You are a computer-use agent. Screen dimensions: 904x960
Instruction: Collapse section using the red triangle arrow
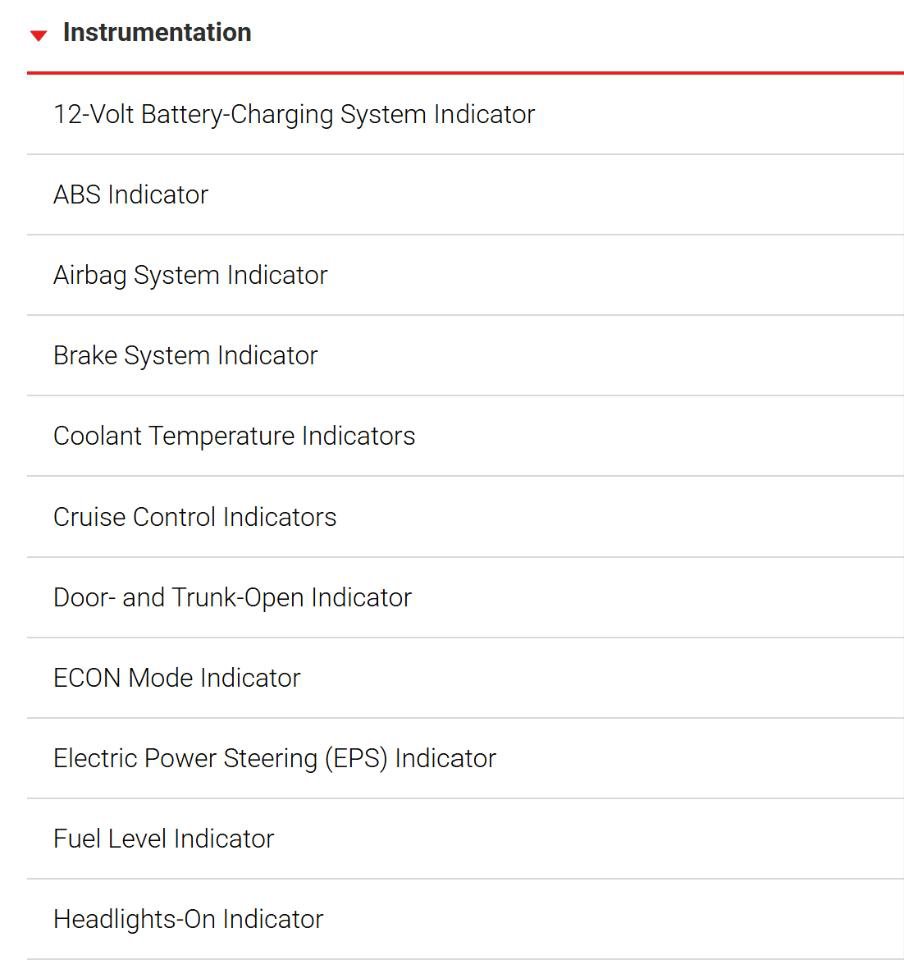[x=39, y=36]
